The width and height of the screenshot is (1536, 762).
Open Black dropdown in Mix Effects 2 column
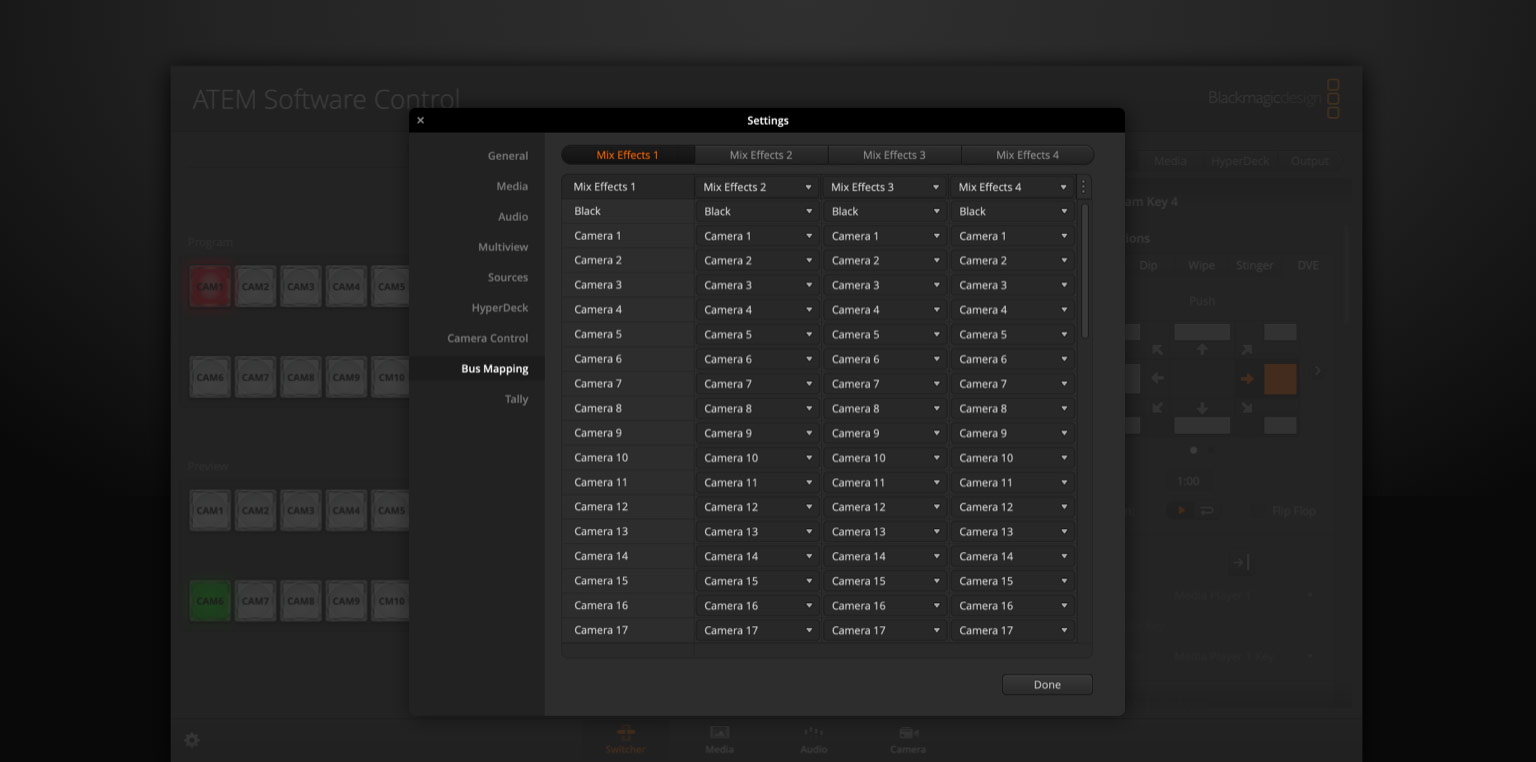click(757, 212)
